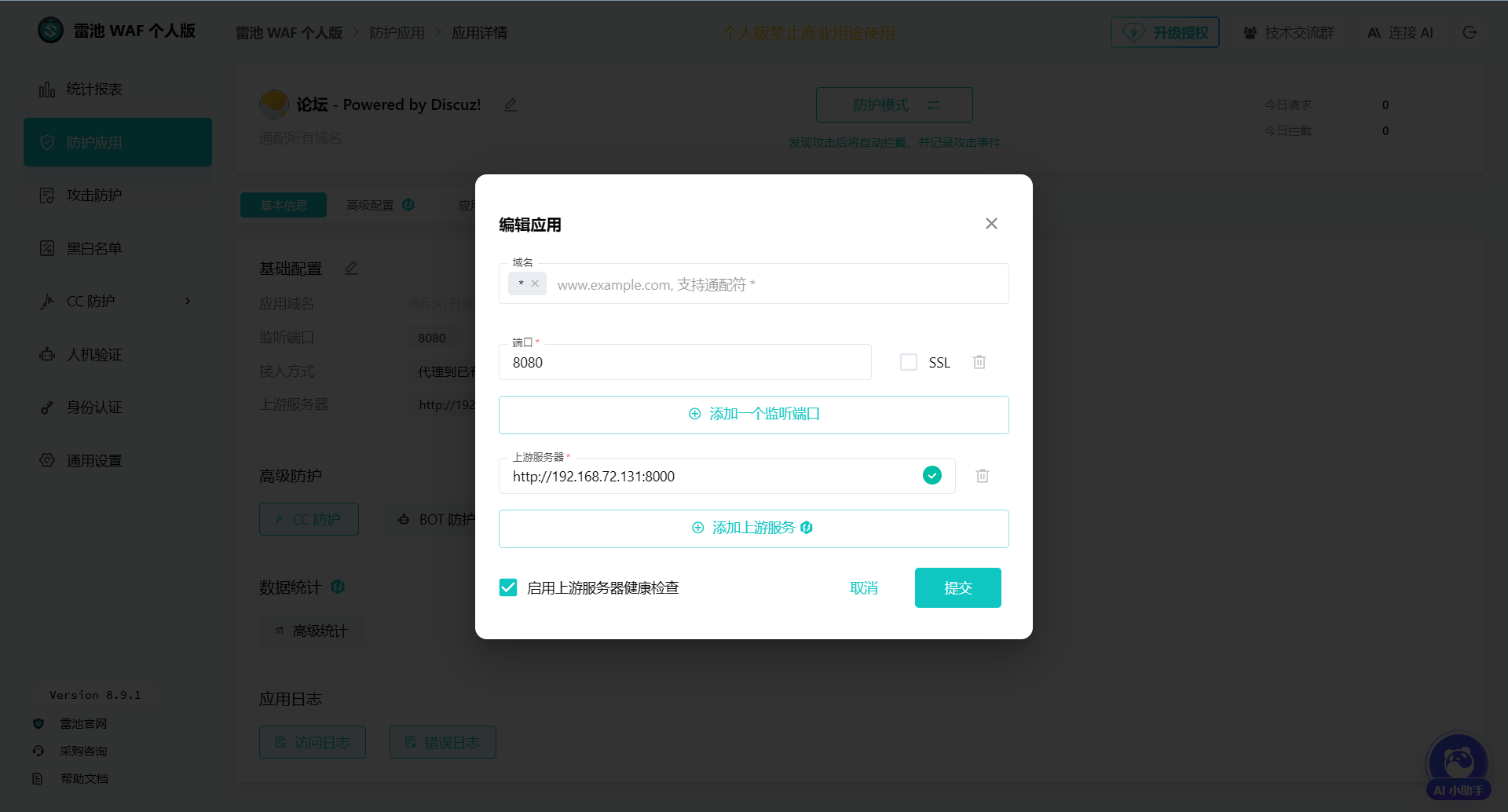The height and width of the screenshot is (812, 1508).
Task: Open 人机验证 in the sidebar
Action: (118, 354)
